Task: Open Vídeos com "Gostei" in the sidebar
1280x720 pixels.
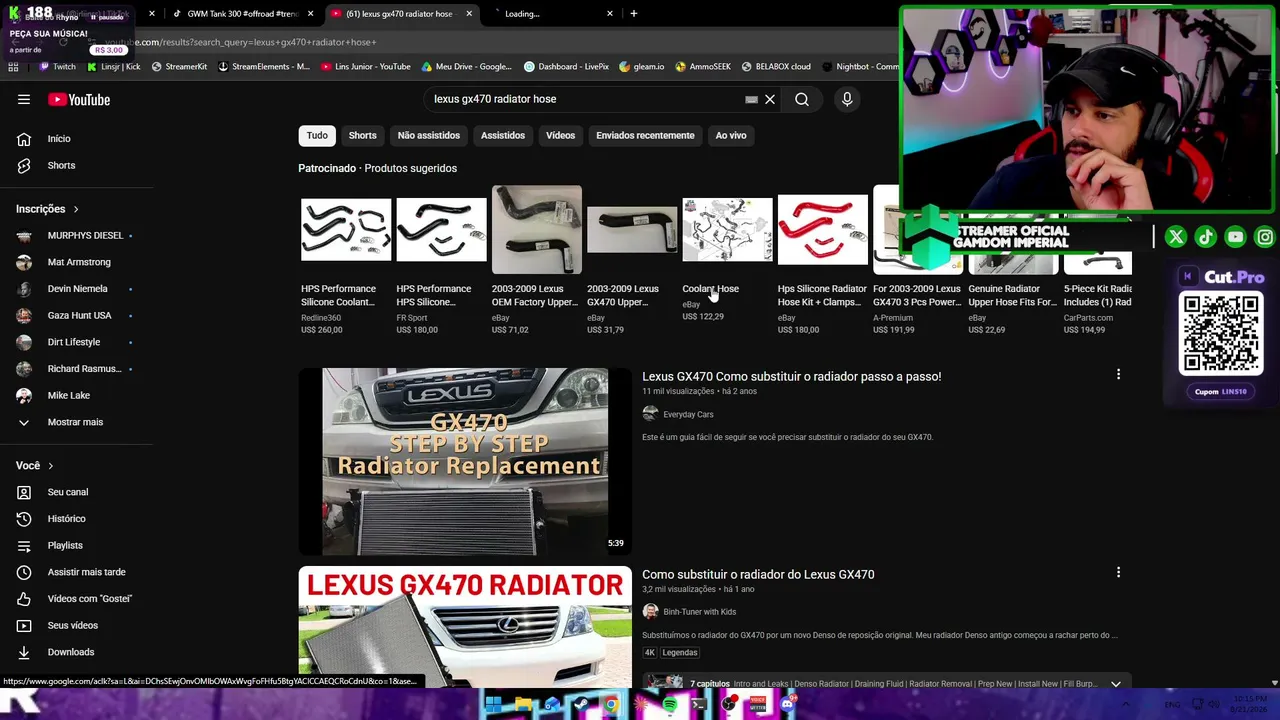Action: click(x=76, y=599)
